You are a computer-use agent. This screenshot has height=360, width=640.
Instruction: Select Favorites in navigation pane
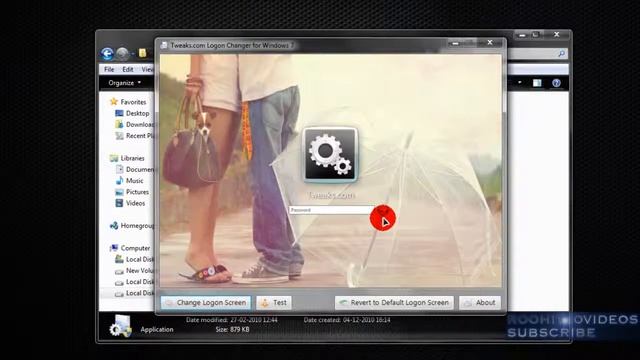(133, 102)
